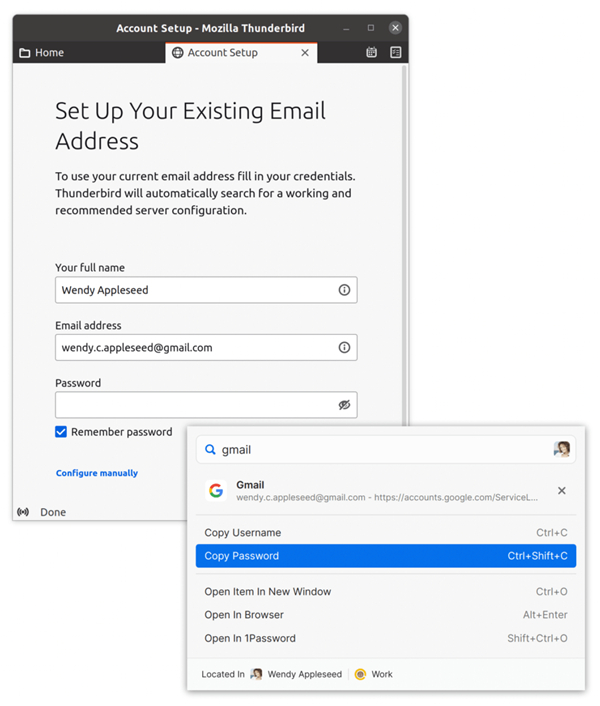Viewport: 600px width, 706px height.
Task: Click the Google logo icon of Gmail item
Action: (216, 490)
